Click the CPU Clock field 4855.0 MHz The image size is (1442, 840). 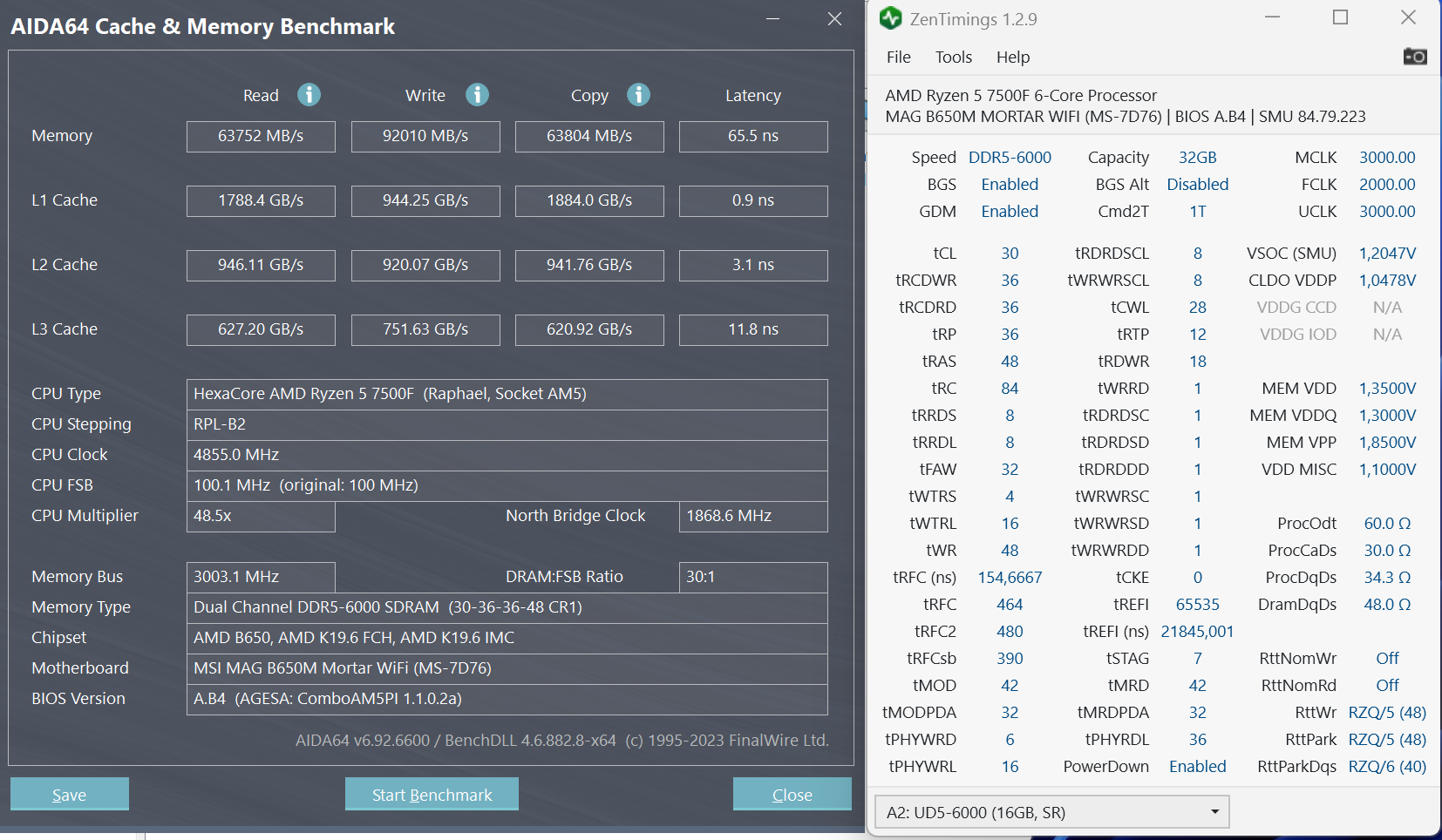(x=507, y=456)
